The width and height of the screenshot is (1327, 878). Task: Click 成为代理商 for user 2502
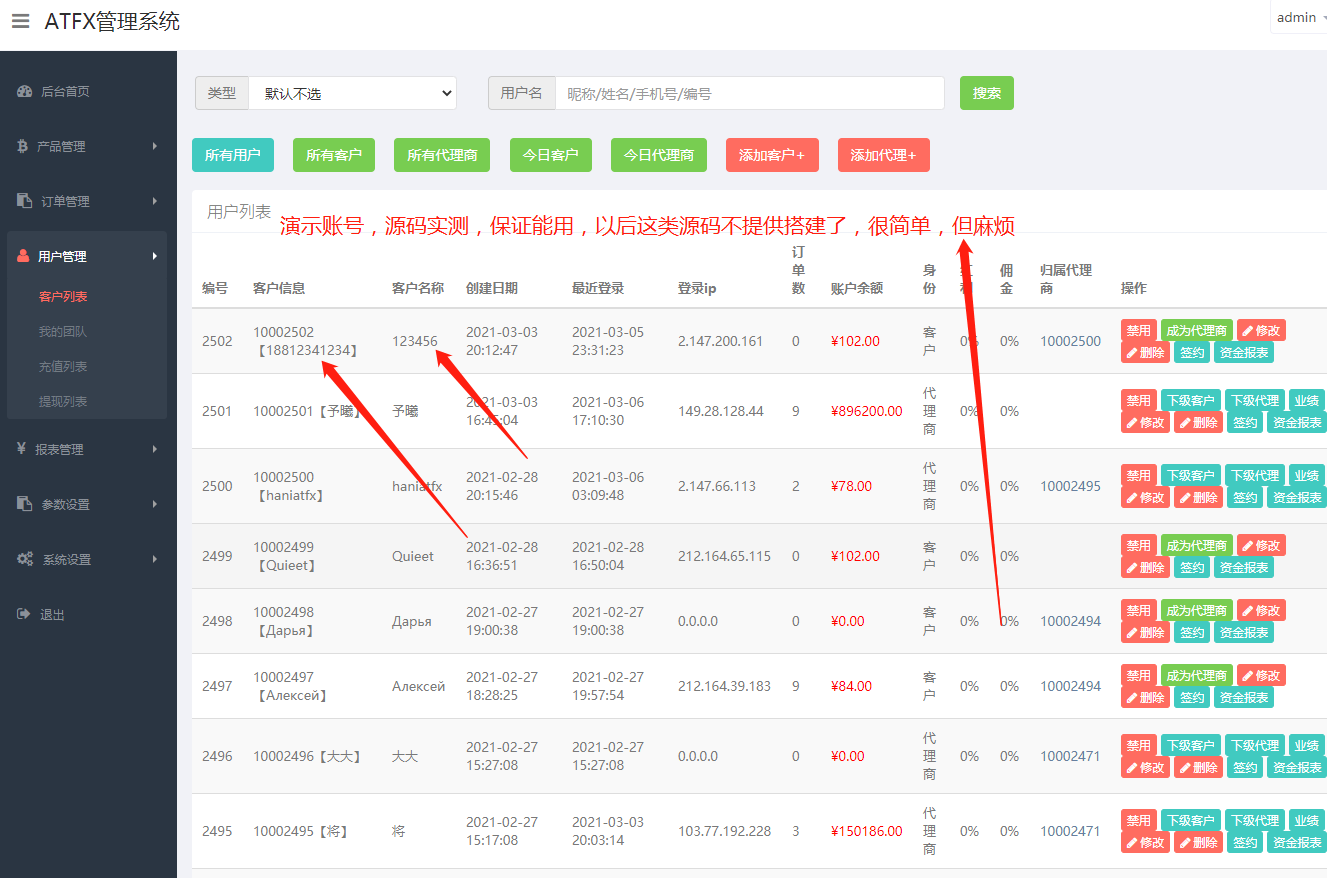pyautogui.click(x=1197, y=330)
